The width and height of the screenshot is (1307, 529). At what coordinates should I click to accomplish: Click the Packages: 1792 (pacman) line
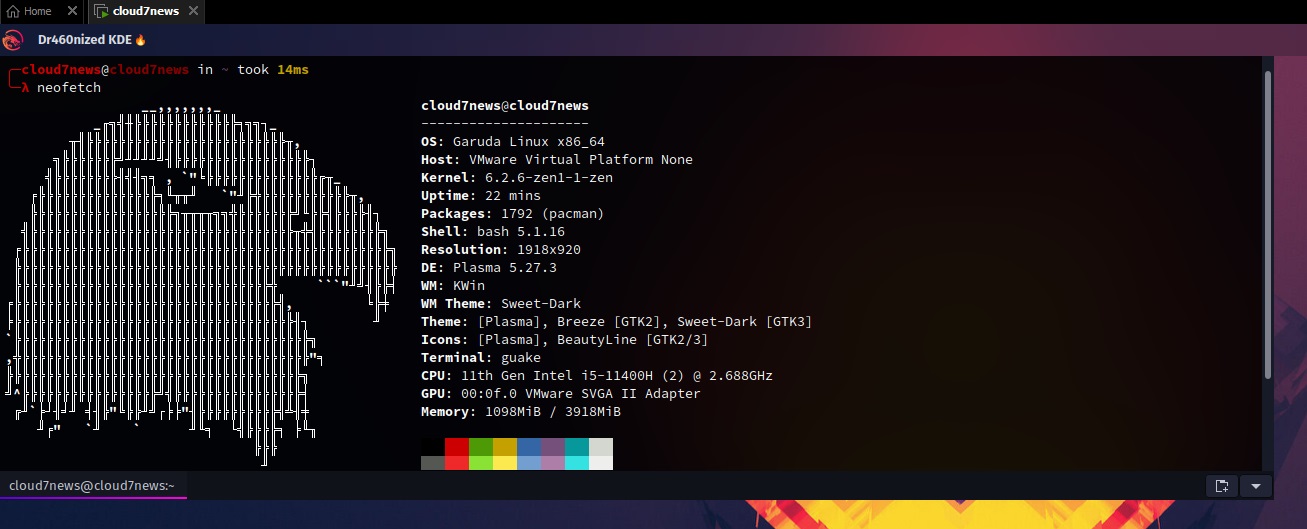[513, 214]
